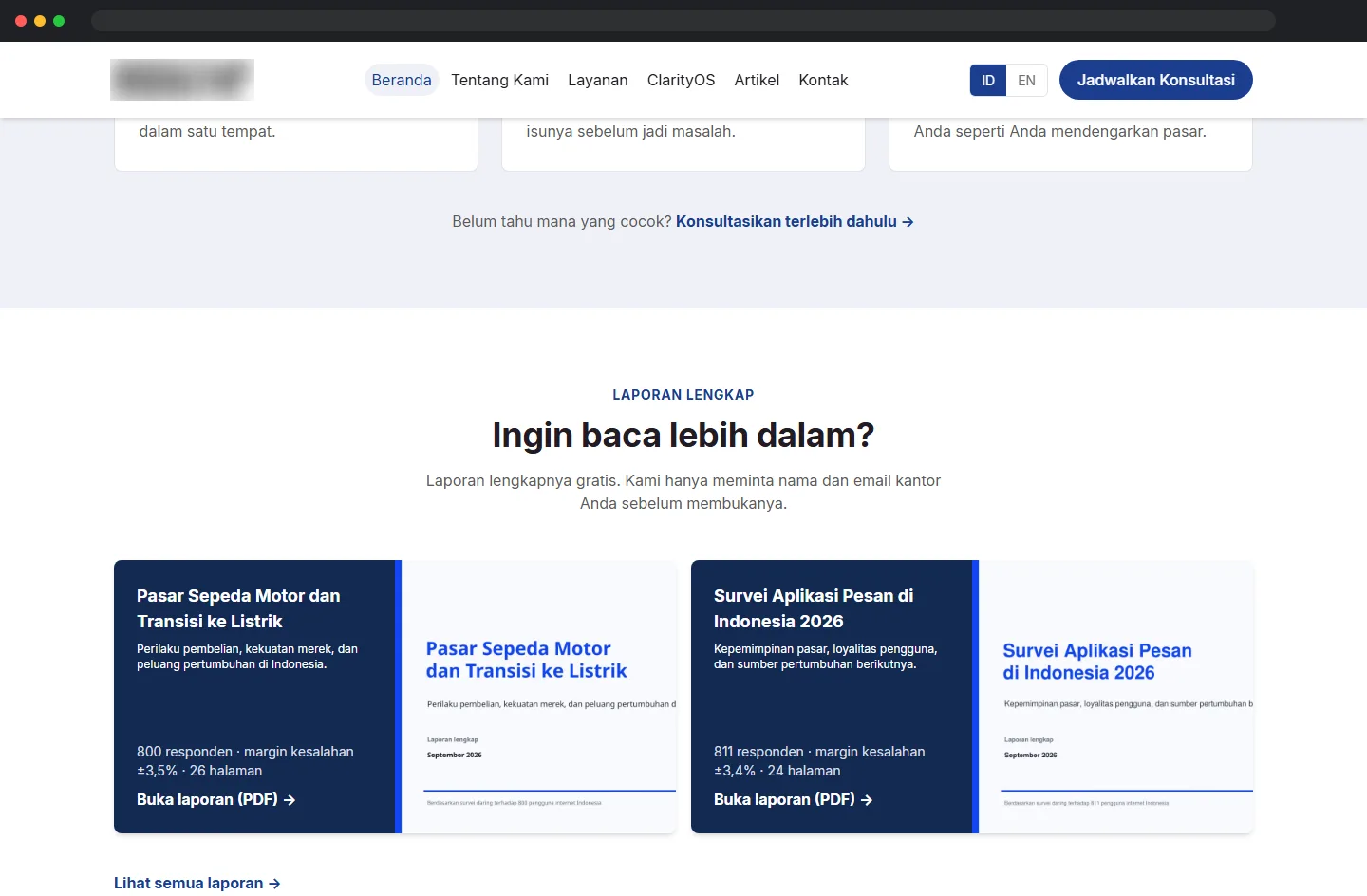Open the Survei Aplikasi Pesan PDF link

(x=794, y=799)
